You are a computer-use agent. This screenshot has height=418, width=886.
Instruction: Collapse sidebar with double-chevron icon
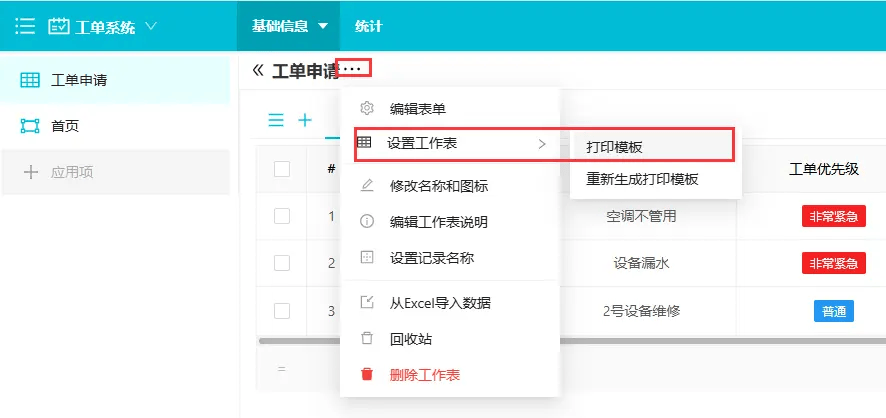(x=258, y=70)
